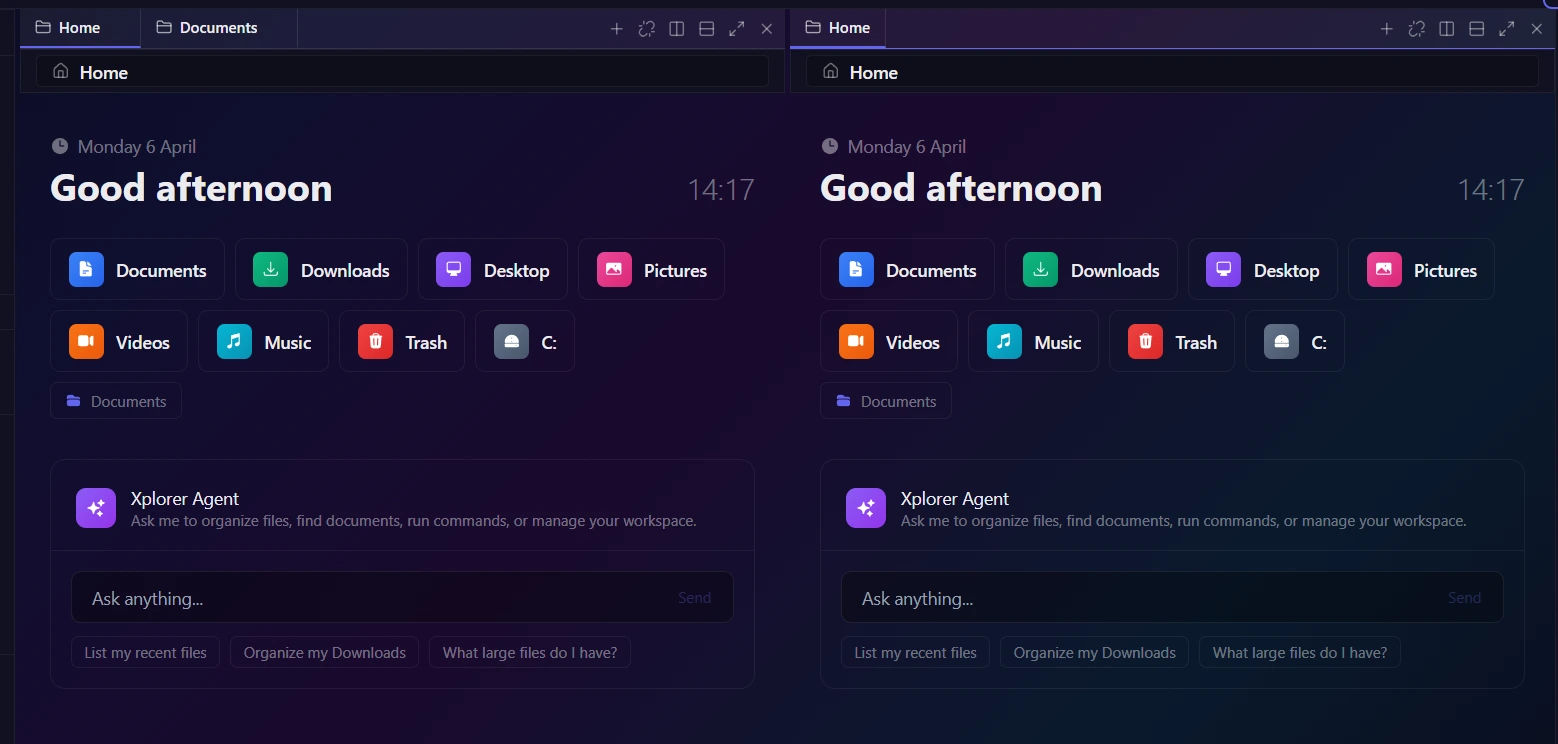Click the Xplorer Agent heading in the right pane

(955, 499)
